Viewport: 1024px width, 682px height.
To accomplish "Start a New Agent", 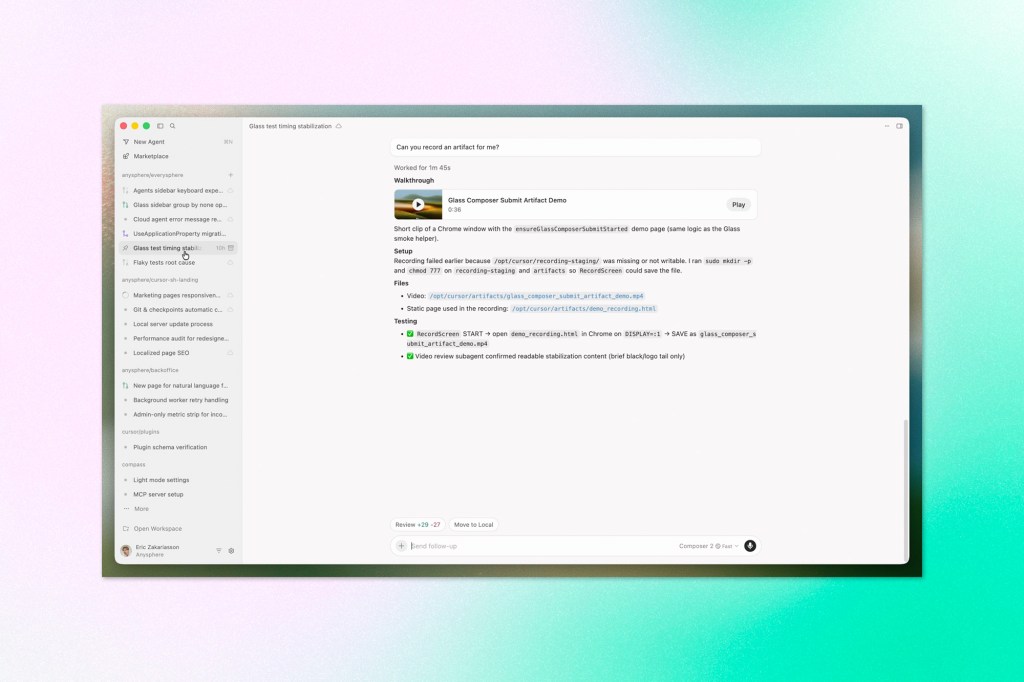I will (x=149, y=142).
